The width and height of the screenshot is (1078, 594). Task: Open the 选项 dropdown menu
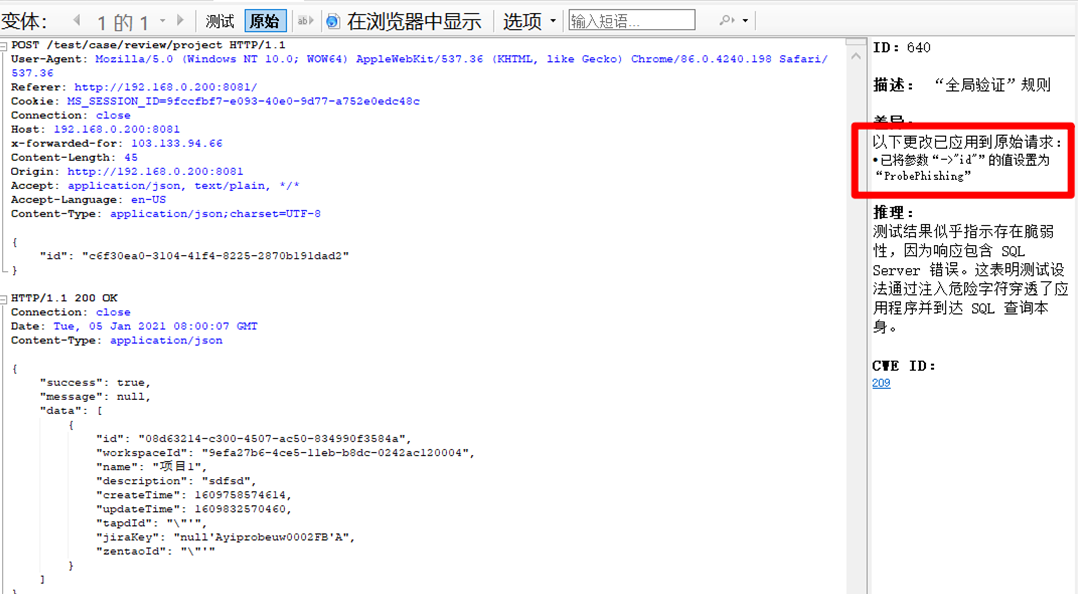(529, 21)
